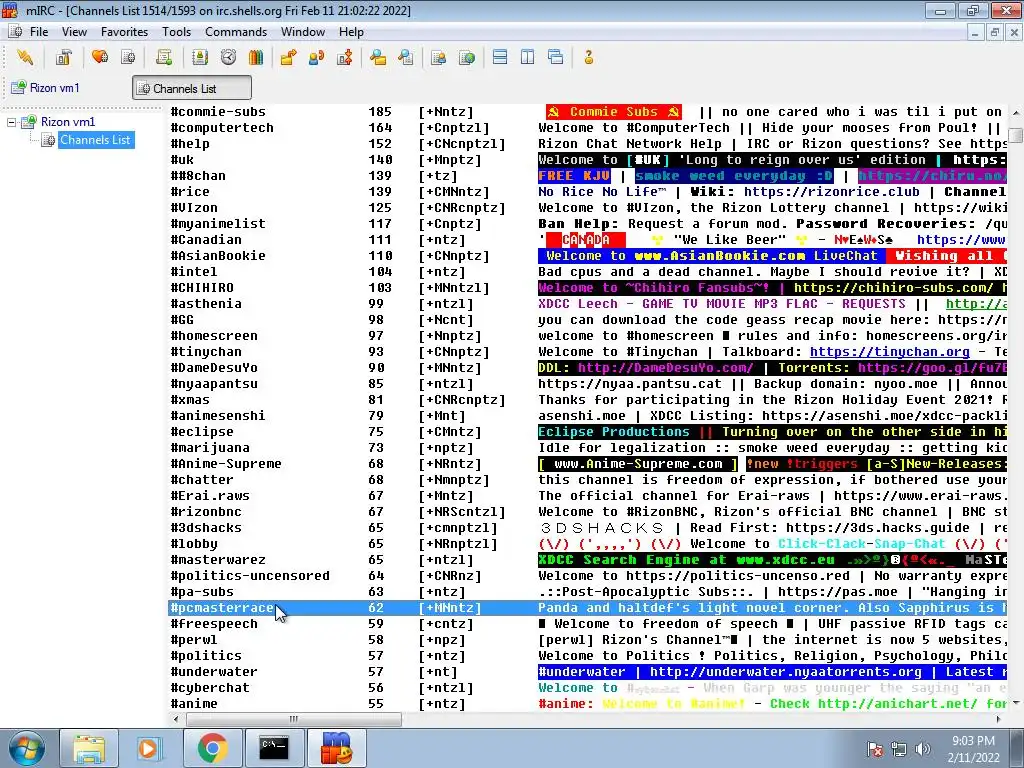
Task: Tile windows horizontally via toolbar icon
Action: click(500, 57)
